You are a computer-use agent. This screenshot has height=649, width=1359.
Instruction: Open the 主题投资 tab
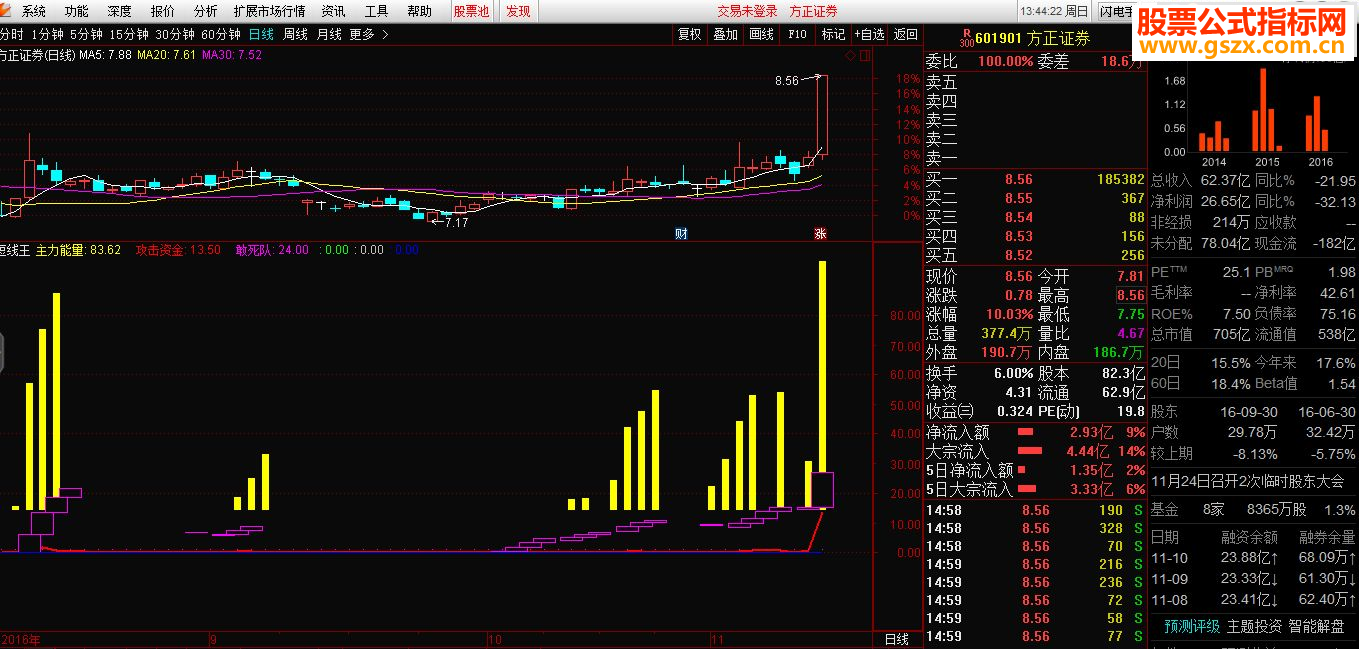pos(1254,626)
